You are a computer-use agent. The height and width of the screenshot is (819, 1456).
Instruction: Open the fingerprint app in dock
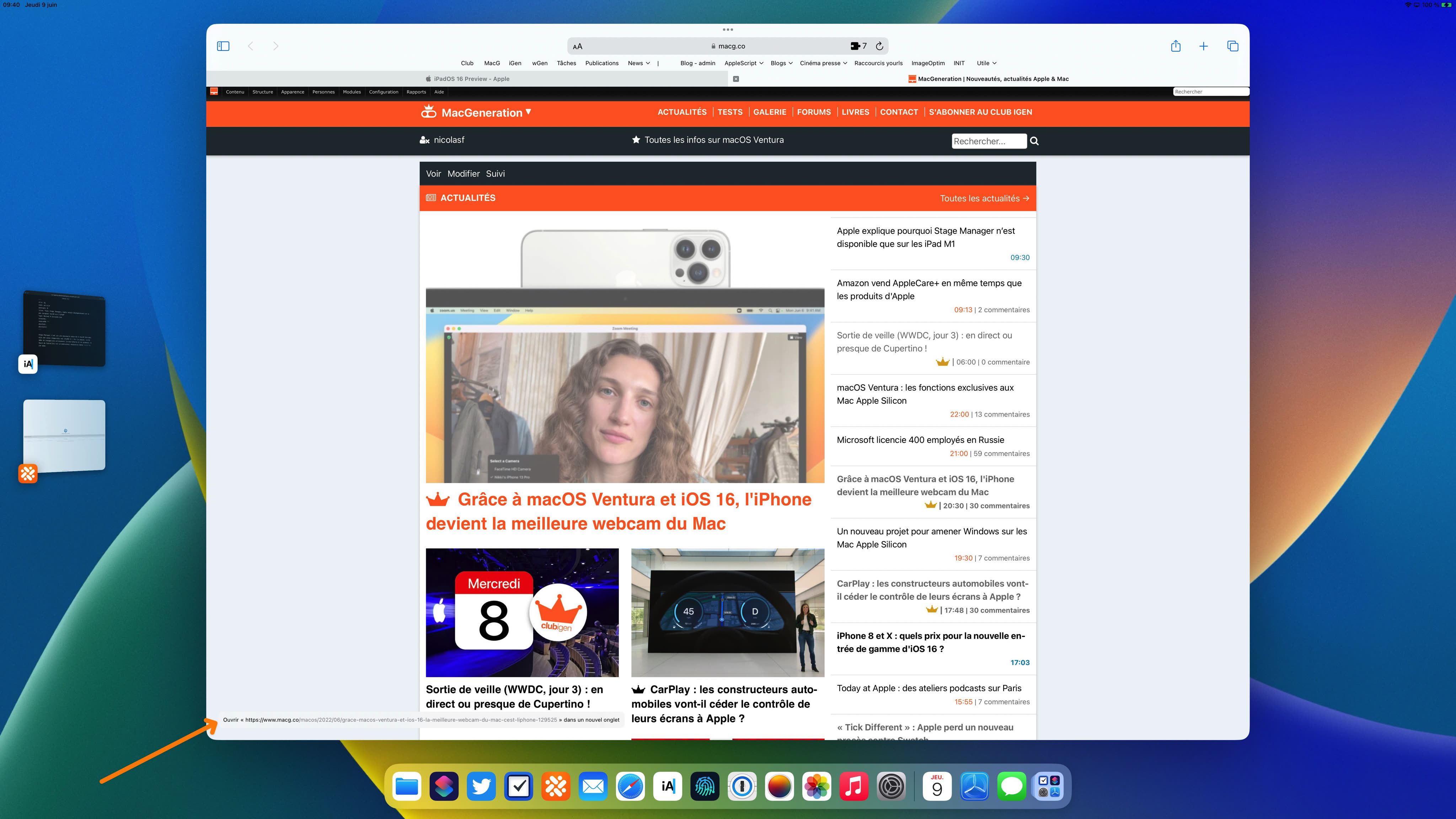(x=705, y=786)
